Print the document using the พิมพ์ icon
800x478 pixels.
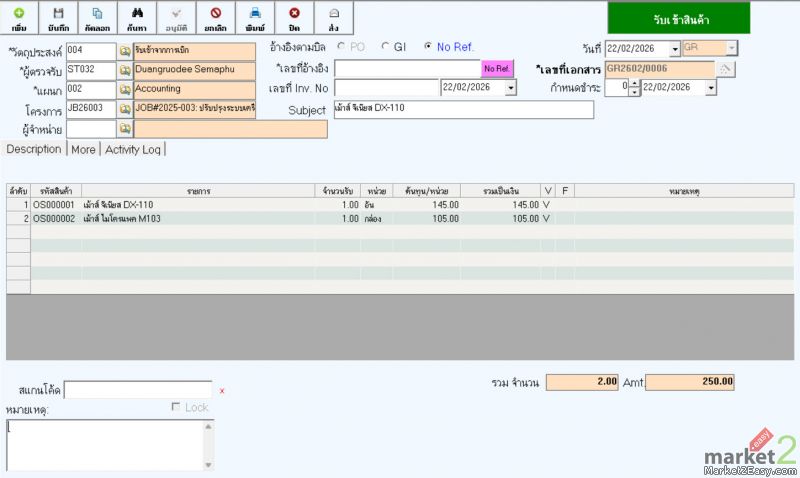(x=255, y=16)
